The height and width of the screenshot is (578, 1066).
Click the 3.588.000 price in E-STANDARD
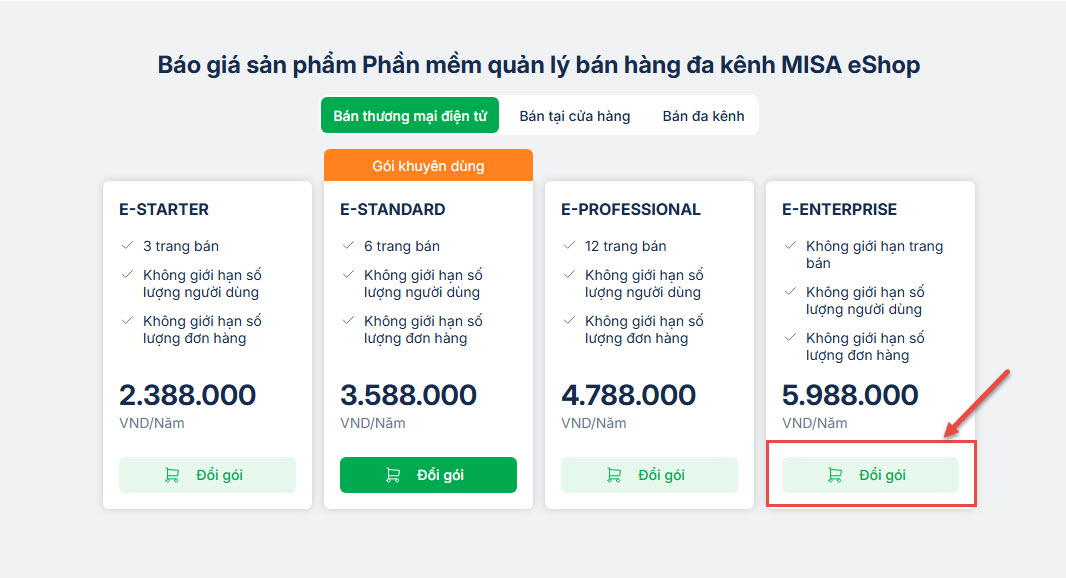408,395
